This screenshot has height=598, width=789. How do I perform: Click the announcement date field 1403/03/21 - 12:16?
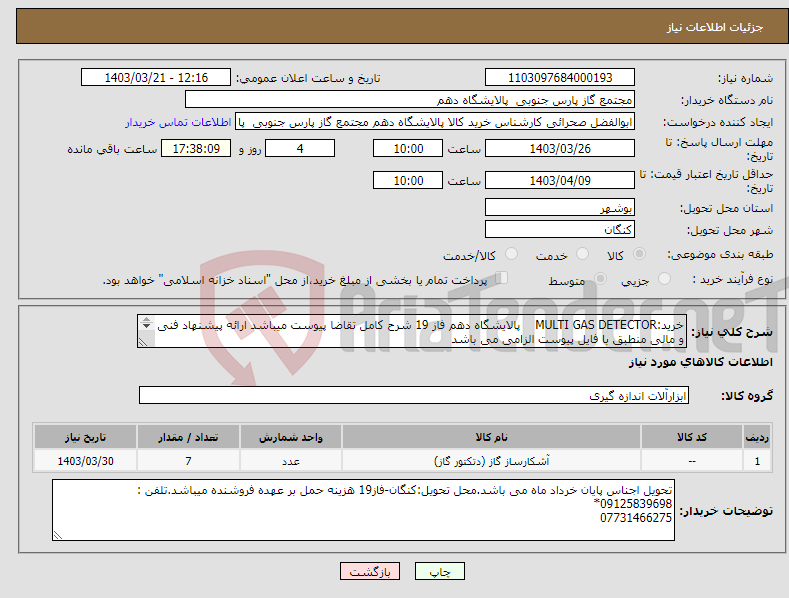155,78
